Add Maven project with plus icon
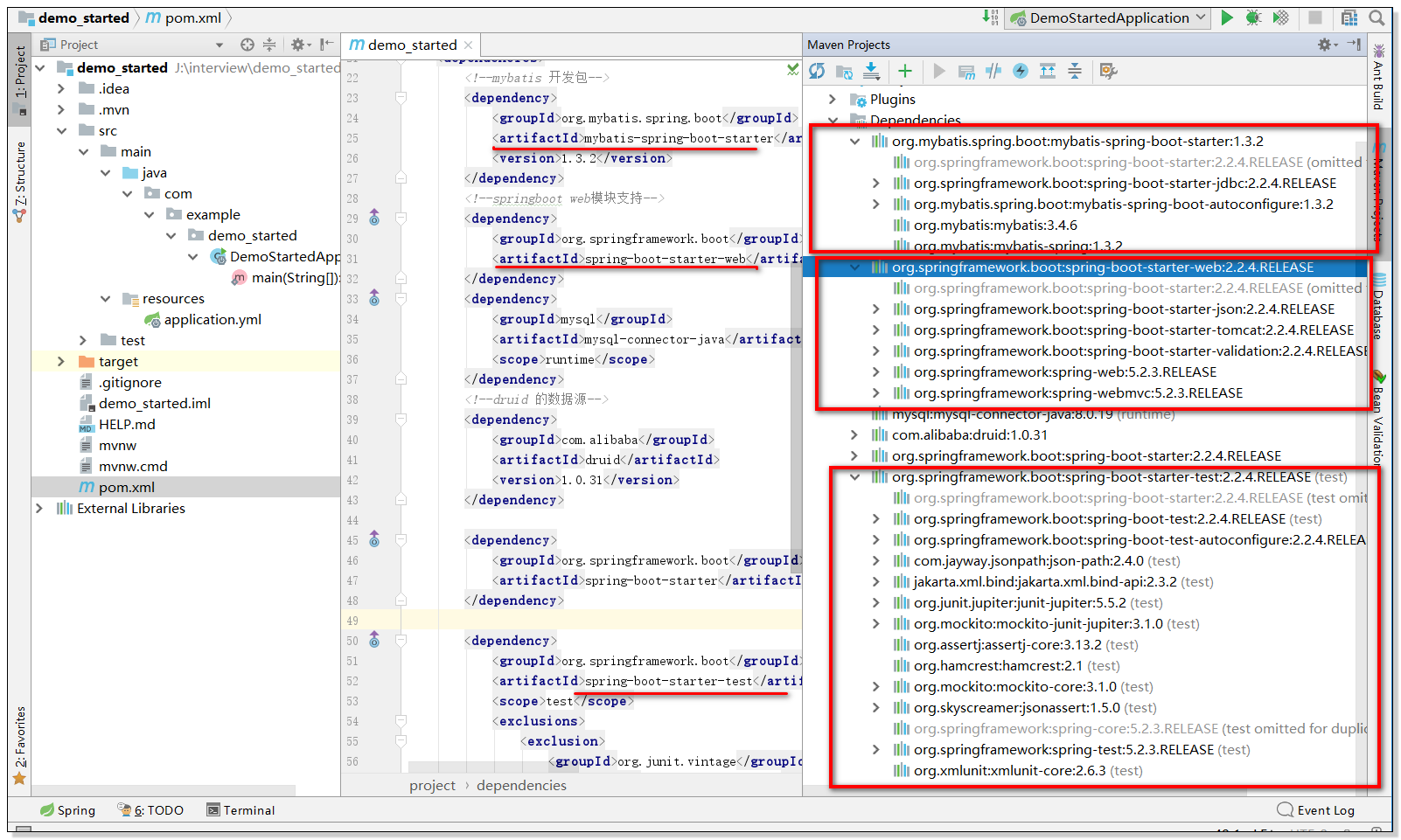 click(905, 71)
